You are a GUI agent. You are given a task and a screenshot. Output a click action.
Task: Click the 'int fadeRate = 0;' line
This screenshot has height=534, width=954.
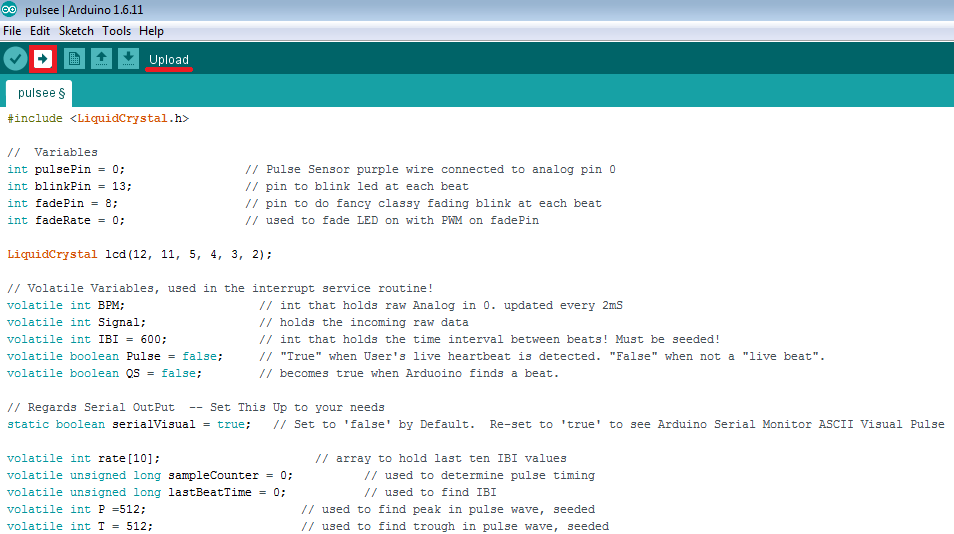tap(66, 220)
